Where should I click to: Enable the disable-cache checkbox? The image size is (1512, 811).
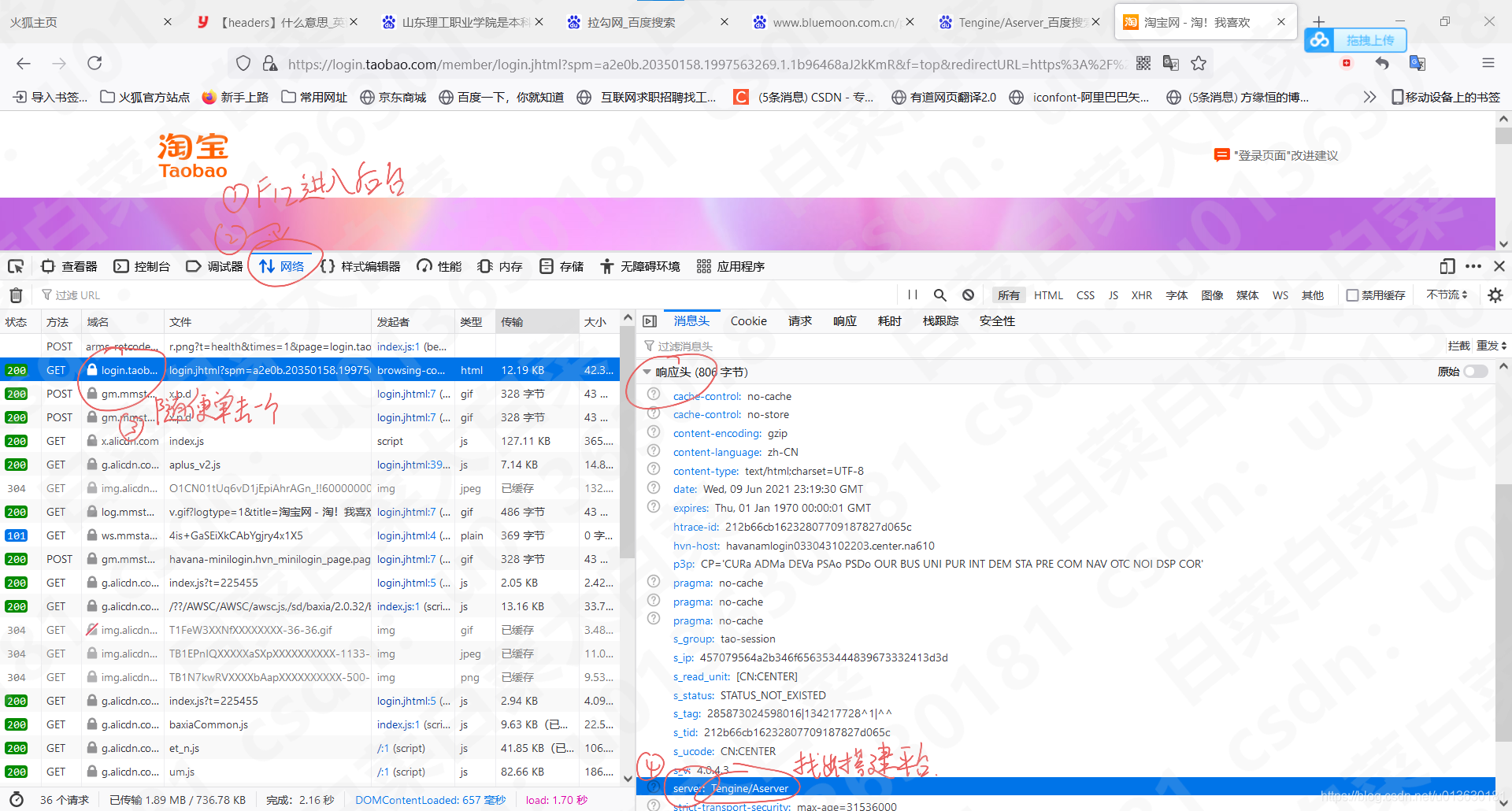(x=1352, y=295)
